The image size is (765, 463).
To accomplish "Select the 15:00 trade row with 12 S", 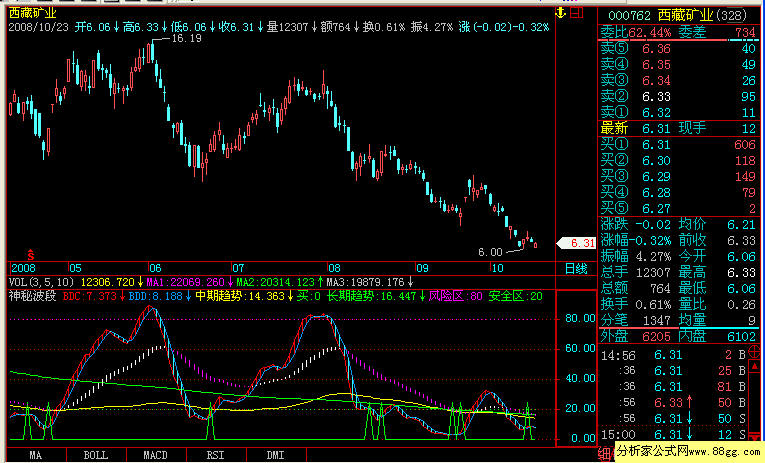I will click(x=673, y=435).
